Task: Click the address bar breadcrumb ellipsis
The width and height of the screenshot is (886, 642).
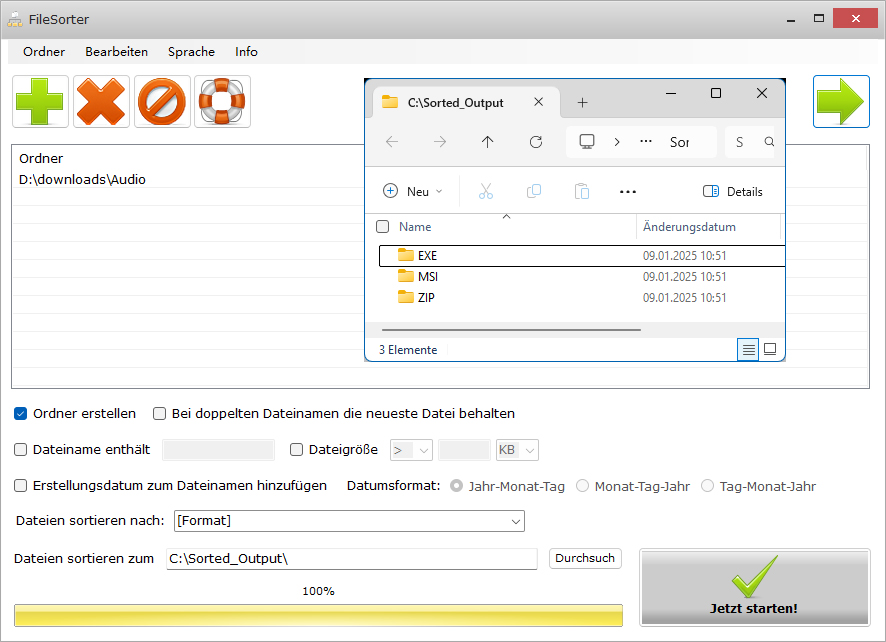Action: [646, 141]
